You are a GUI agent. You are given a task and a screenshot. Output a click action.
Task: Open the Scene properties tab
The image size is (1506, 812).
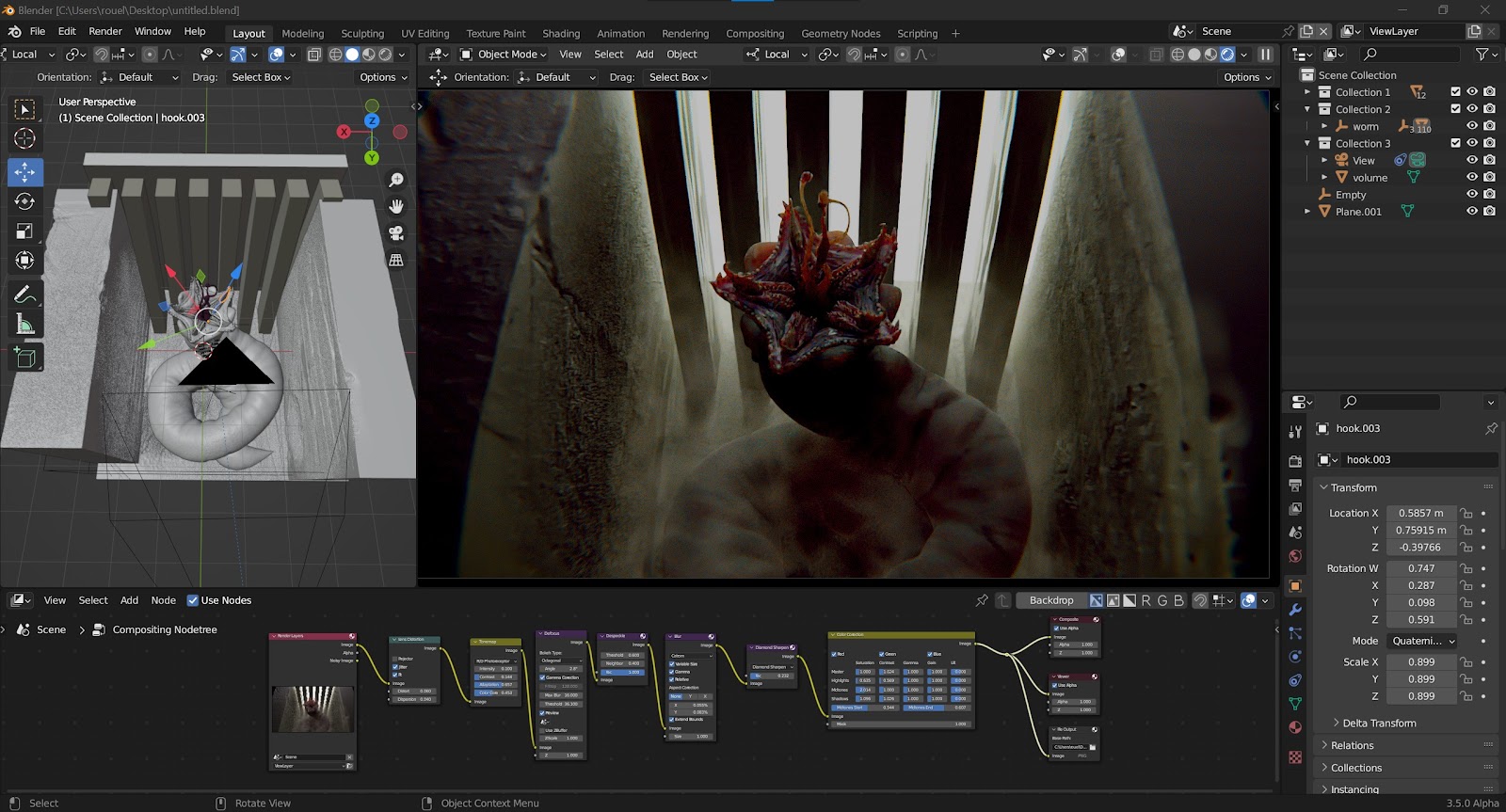[x=1295, y=533]
